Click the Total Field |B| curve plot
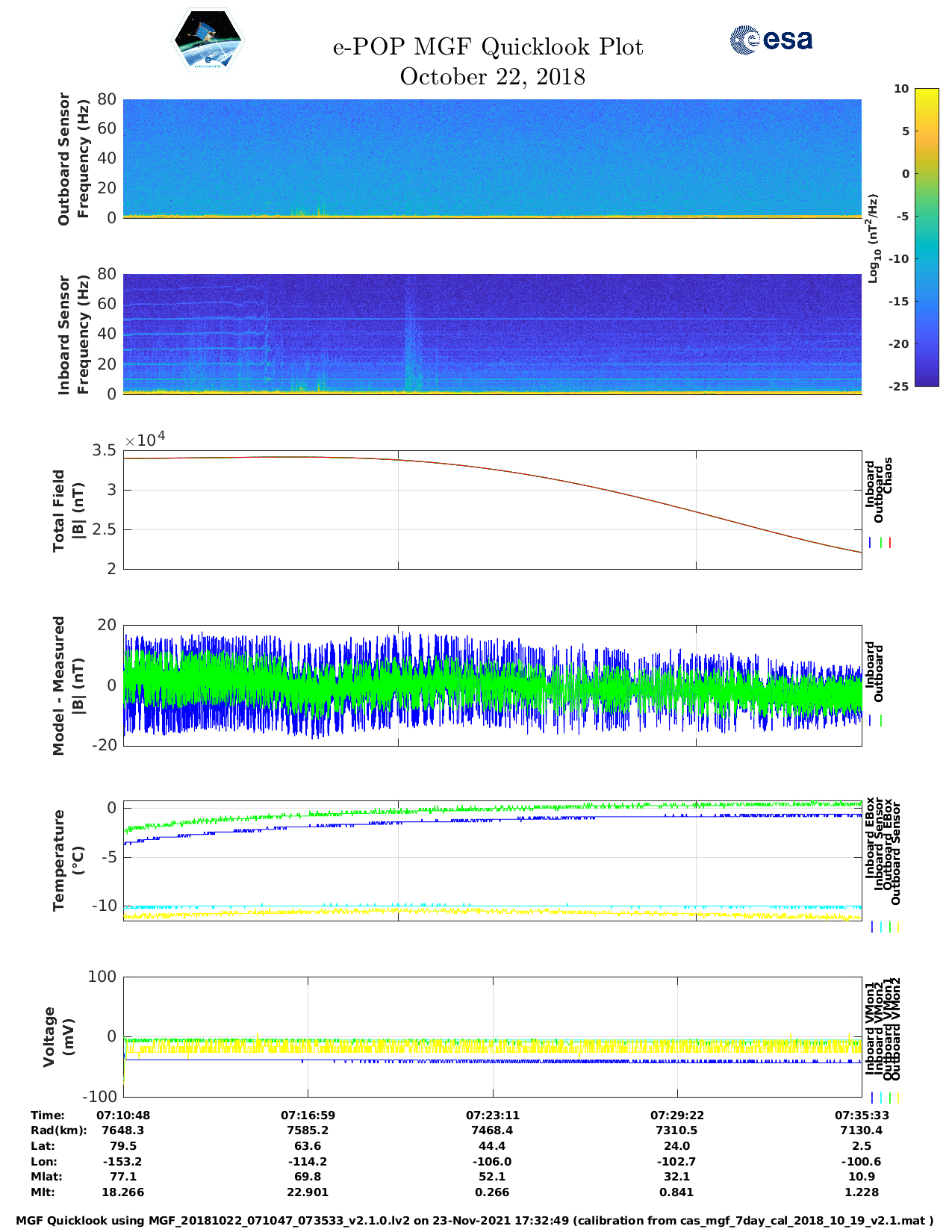The width and height of the screenshot is (952, 1232). click(x=492, y=509)
